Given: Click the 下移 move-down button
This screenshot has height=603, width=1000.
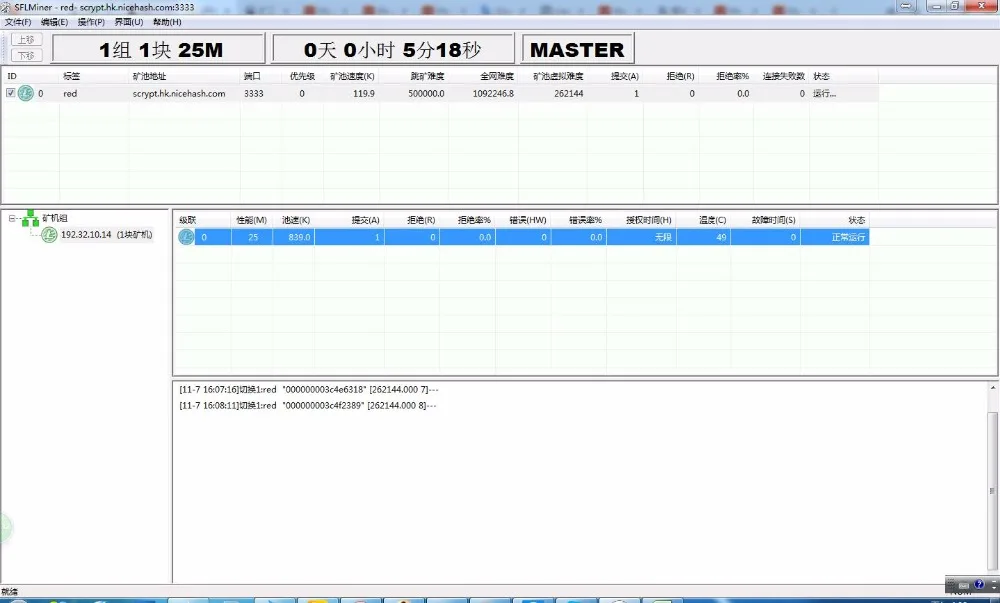Looking at the screenshot, I should [26, 55].
